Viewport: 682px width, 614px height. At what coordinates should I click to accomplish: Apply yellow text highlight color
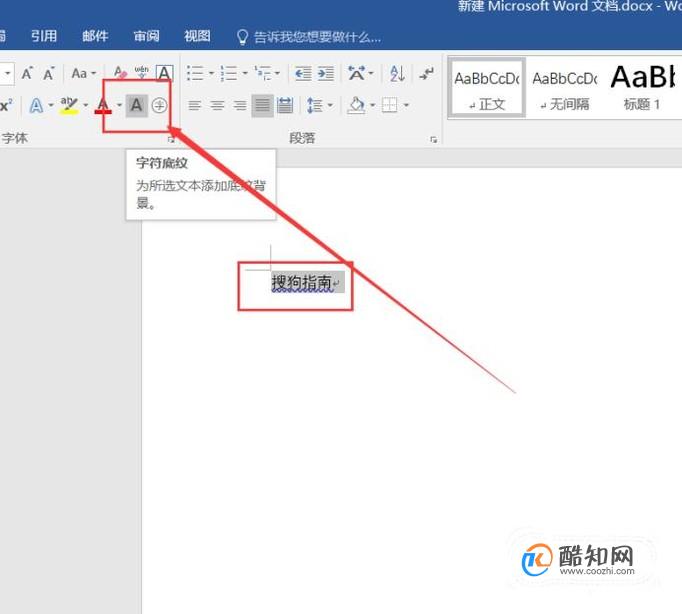(x=69, y=106)
